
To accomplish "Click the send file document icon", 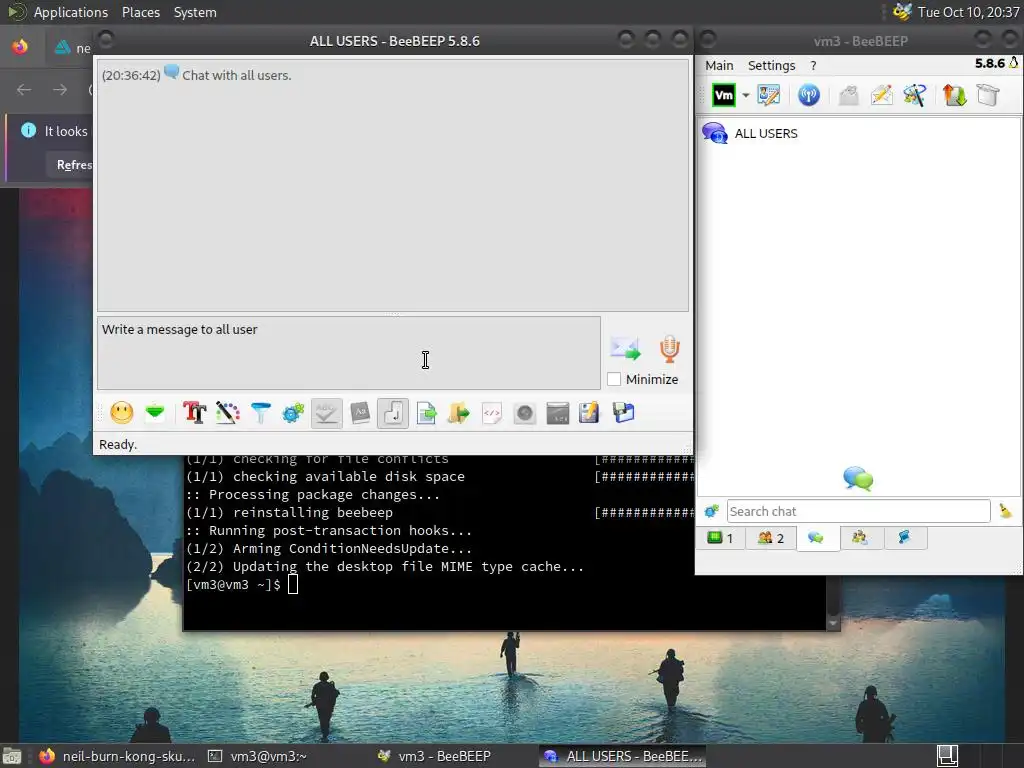I will click(426, 413).
